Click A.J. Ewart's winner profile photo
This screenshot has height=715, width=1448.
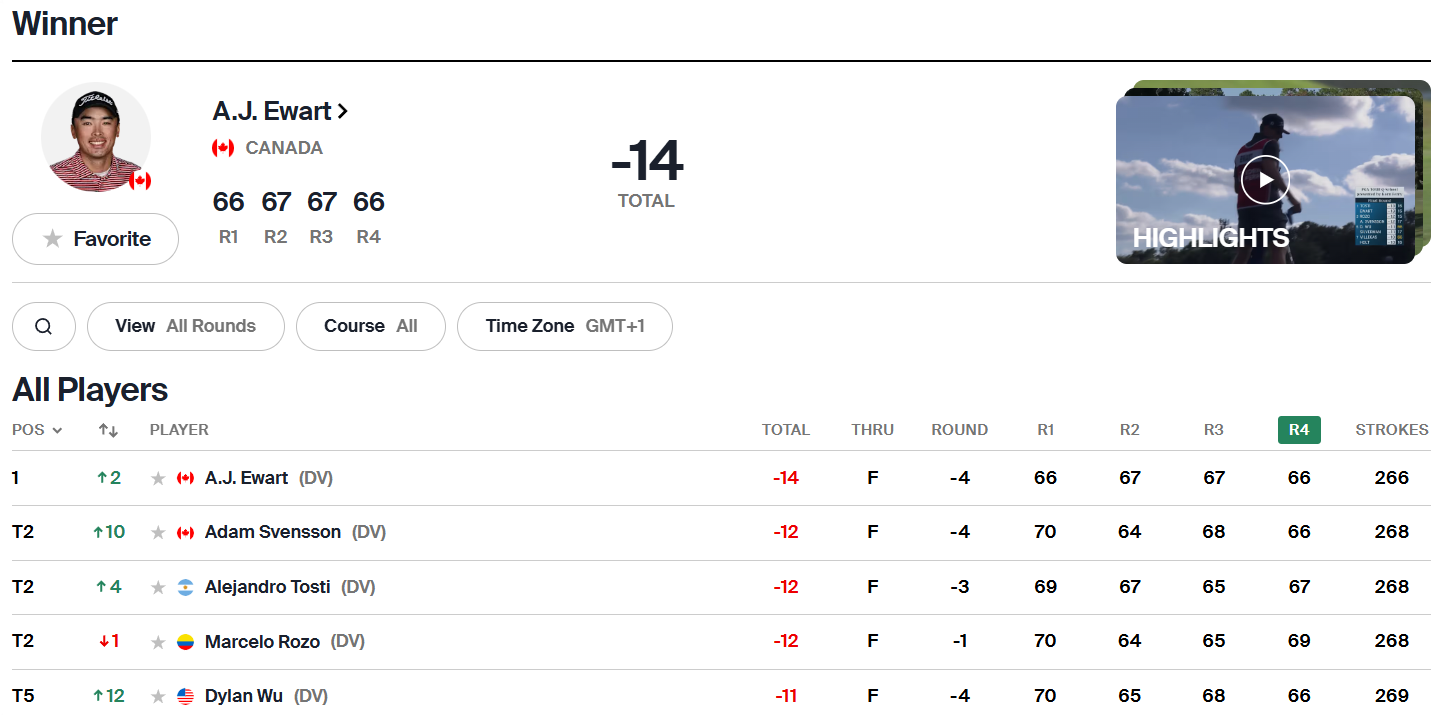click(96, 138)
